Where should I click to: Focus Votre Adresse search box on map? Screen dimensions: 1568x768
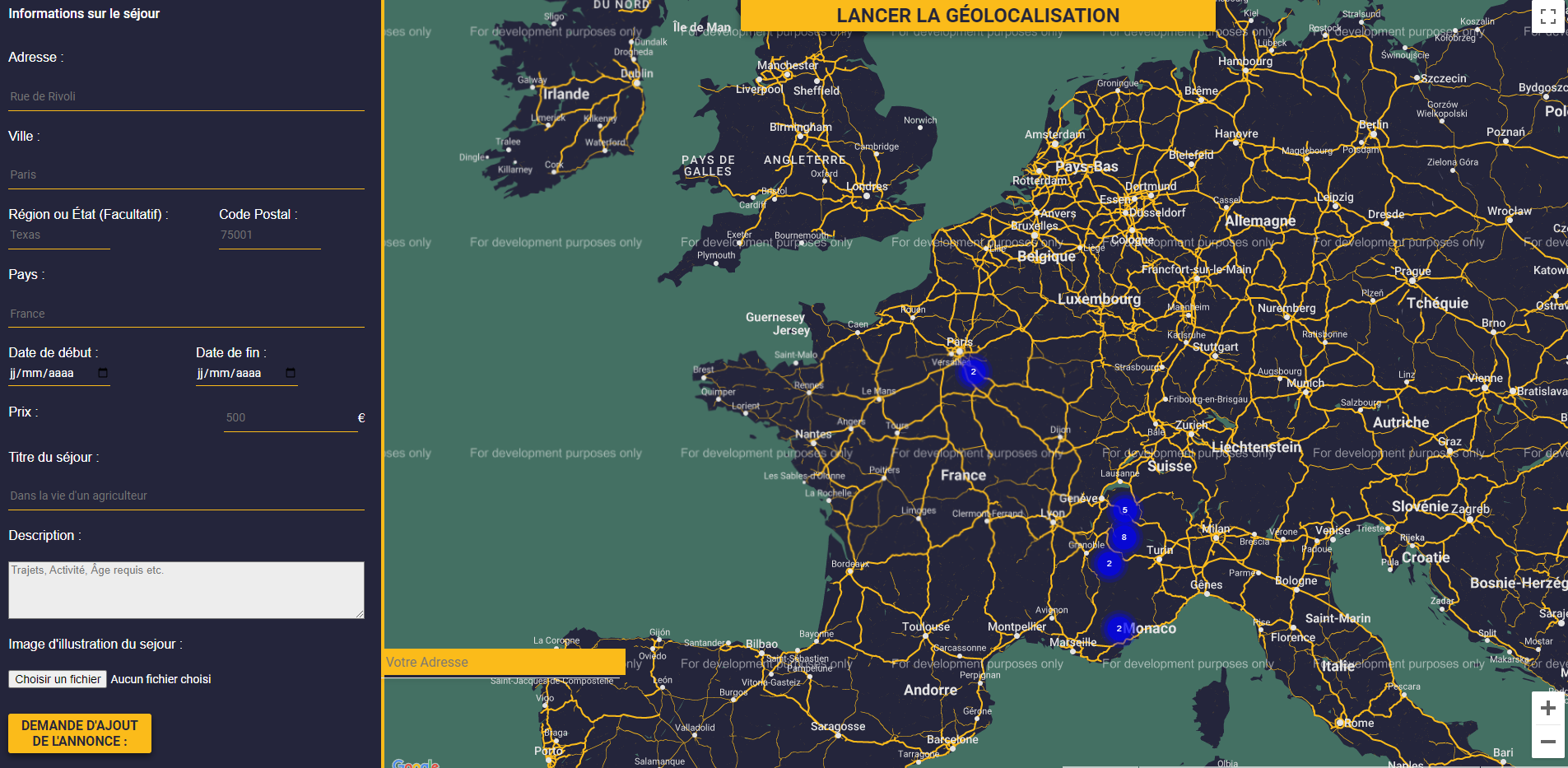[505, 662]
